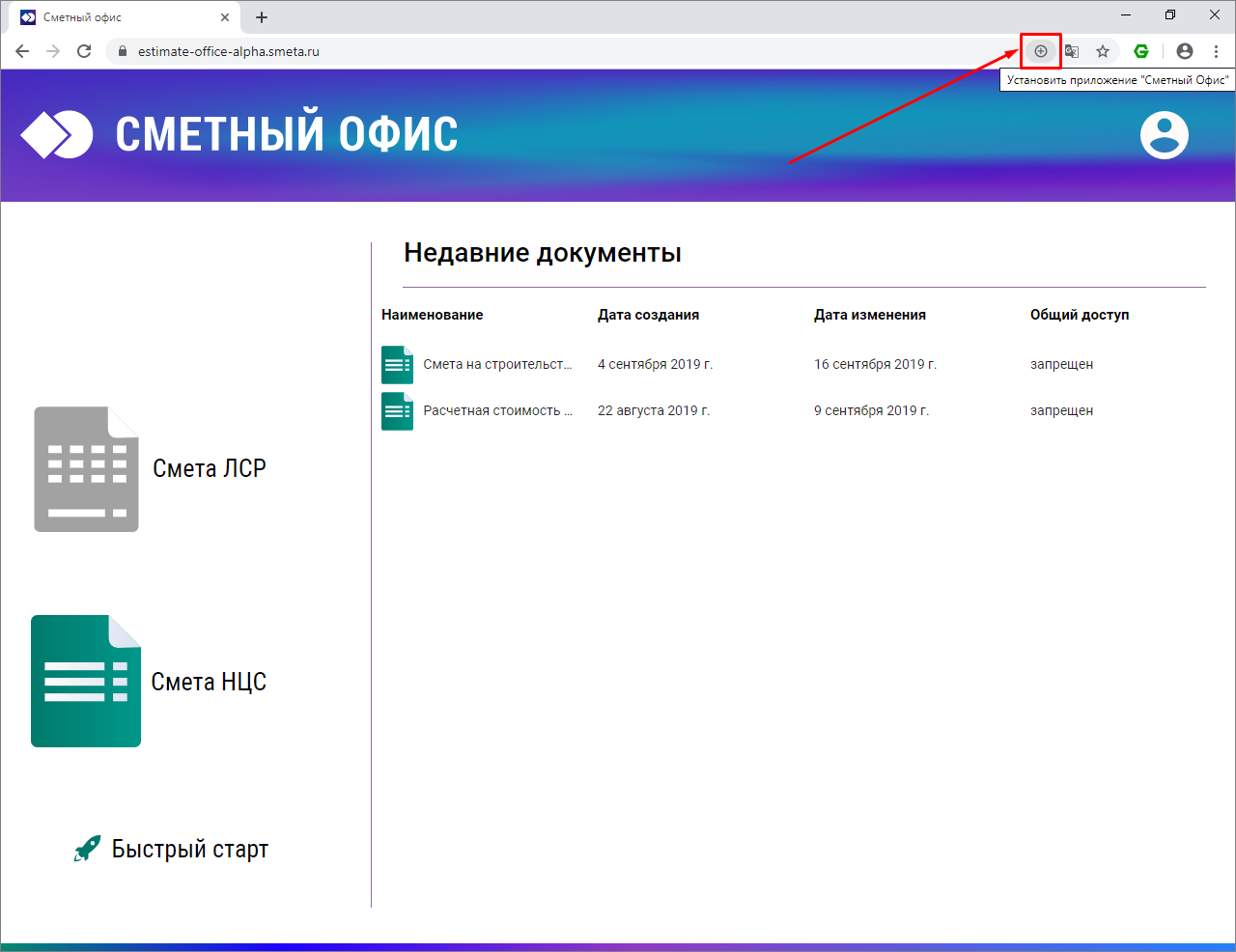Click file icon of Смета на строительст... row

pyautogui.click(x=398, y=365)
